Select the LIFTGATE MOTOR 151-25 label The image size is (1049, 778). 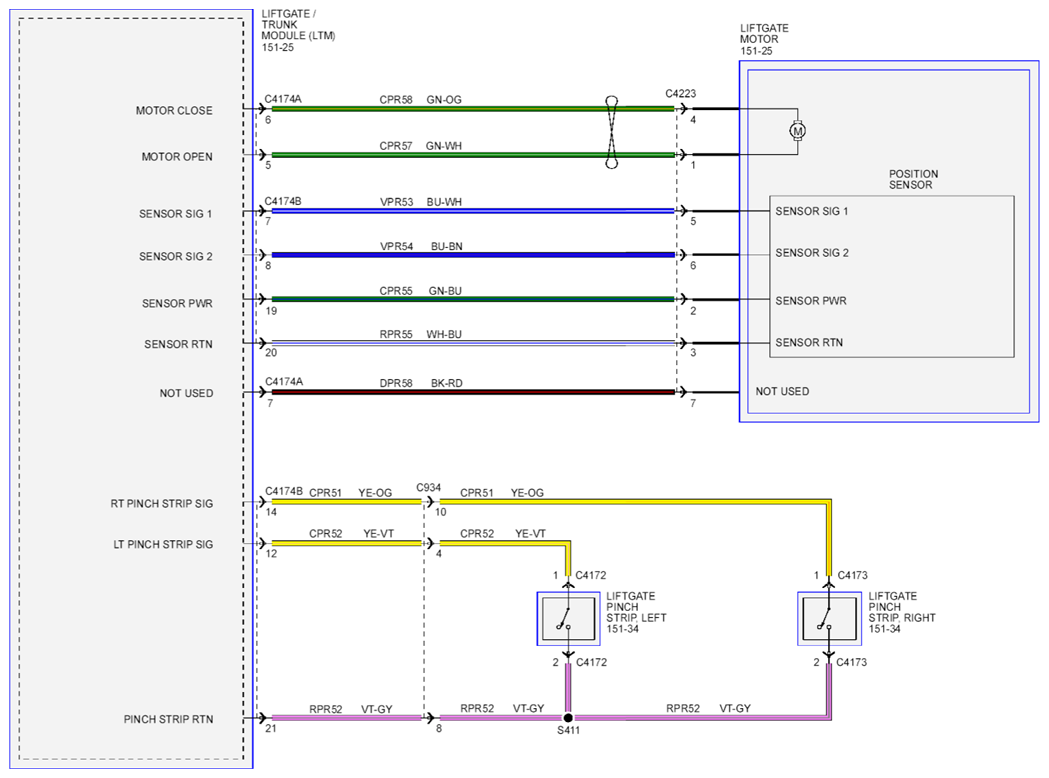tap(764, 39)
